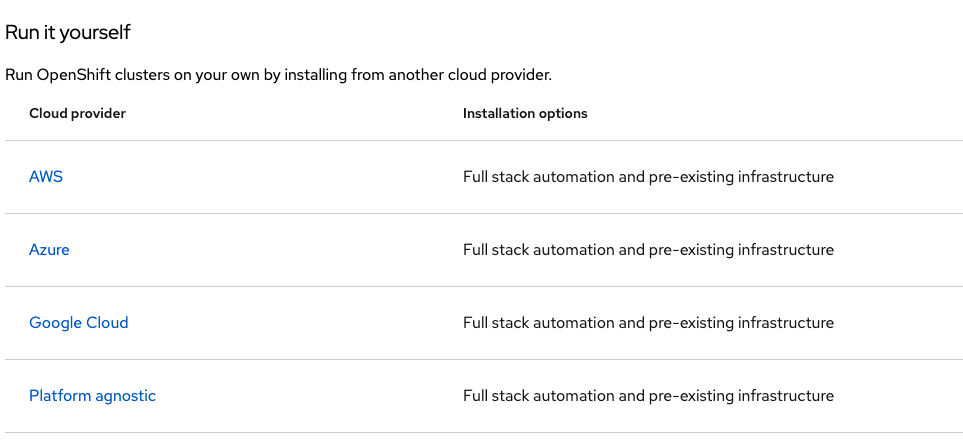Click the Run it yourself heading
Screen dimensions: 963x444
(68, 33)
